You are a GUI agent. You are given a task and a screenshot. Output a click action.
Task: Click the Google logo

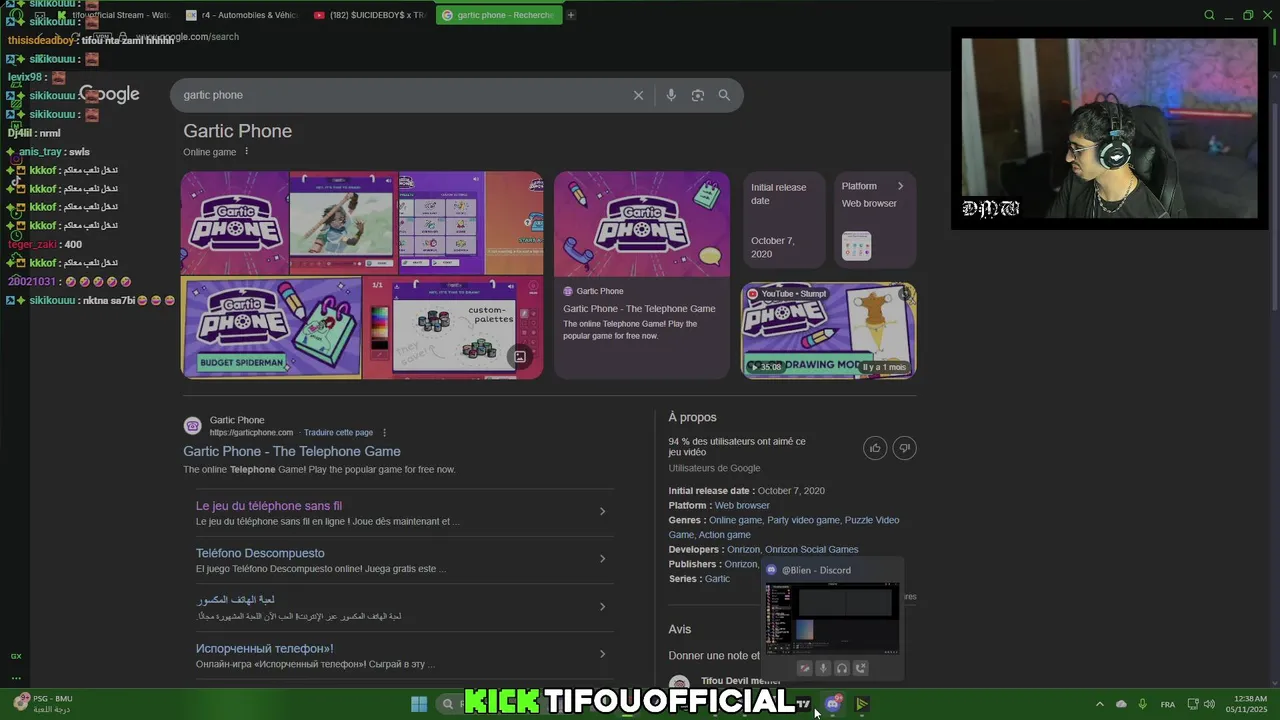pyautogui.click(x=110, y=94)
